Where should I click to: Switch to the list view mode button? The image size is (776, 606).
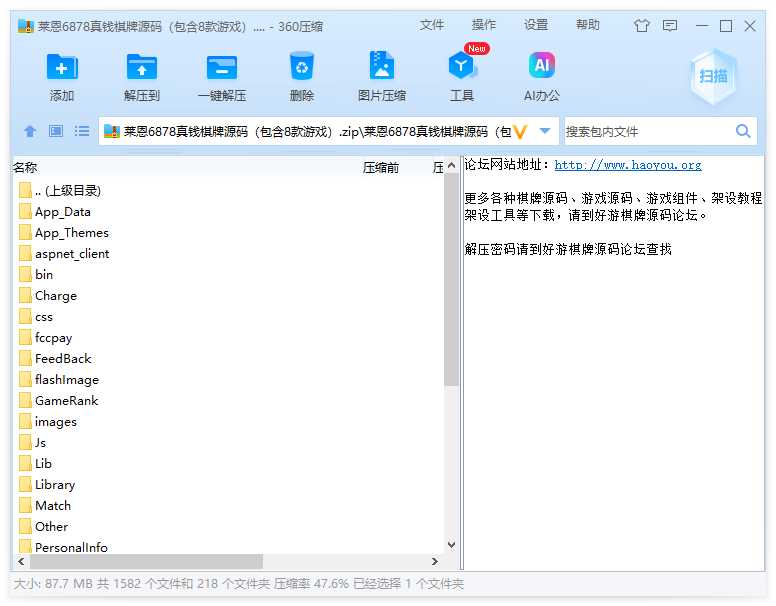(82, 131)
